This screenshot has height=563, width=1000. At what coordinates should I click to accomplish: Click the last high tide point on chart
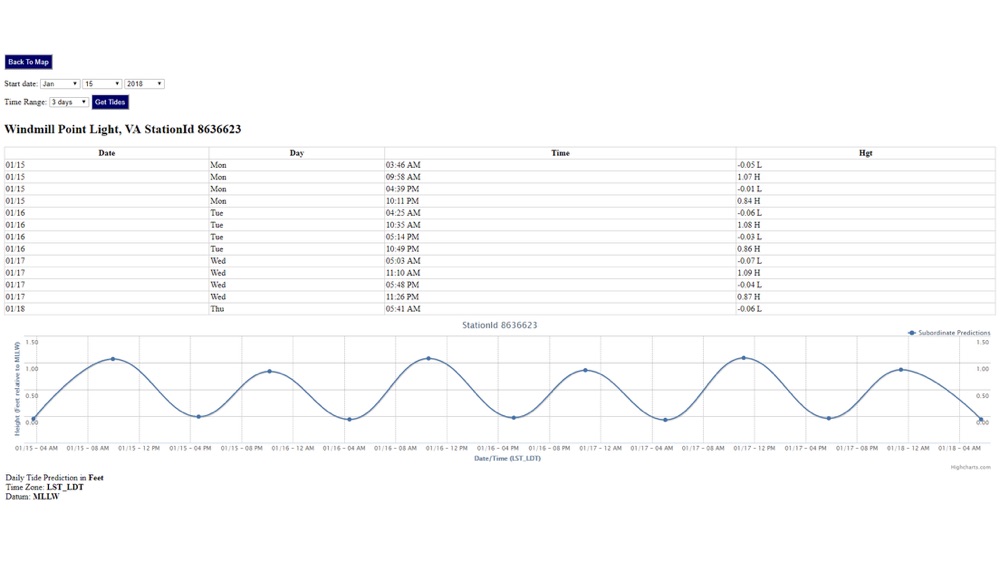[x=901, y=370]
